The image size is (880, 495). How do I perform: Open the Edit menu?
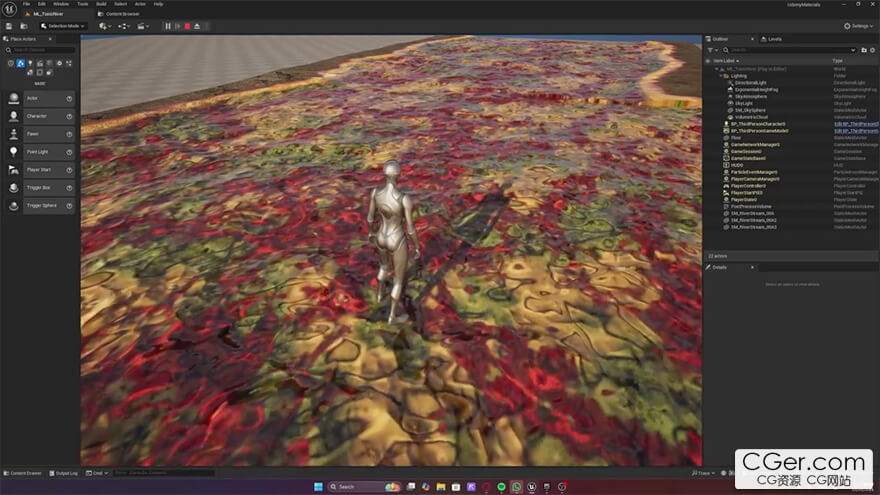point(42,4)
